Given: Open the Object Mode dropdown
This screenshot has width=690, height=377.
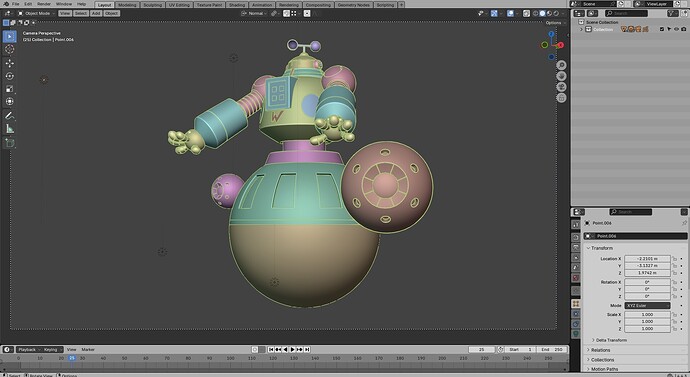Looking at the screenshot, I should coord(36,13).
